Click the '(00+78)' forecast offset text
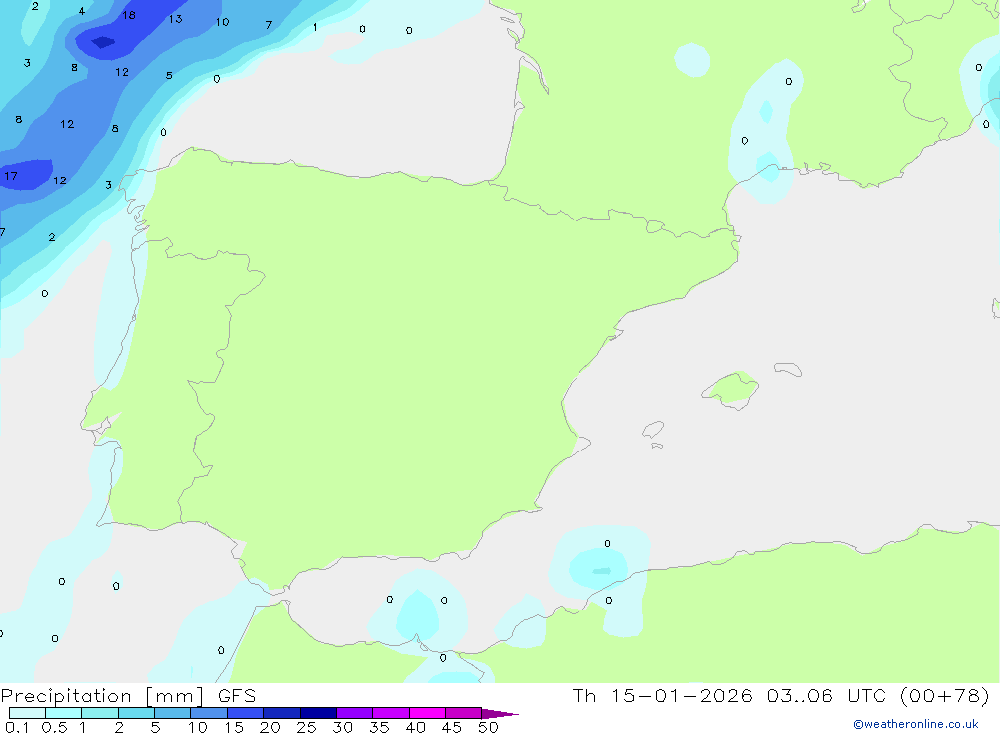1000x733 pixels. (945, 695)
